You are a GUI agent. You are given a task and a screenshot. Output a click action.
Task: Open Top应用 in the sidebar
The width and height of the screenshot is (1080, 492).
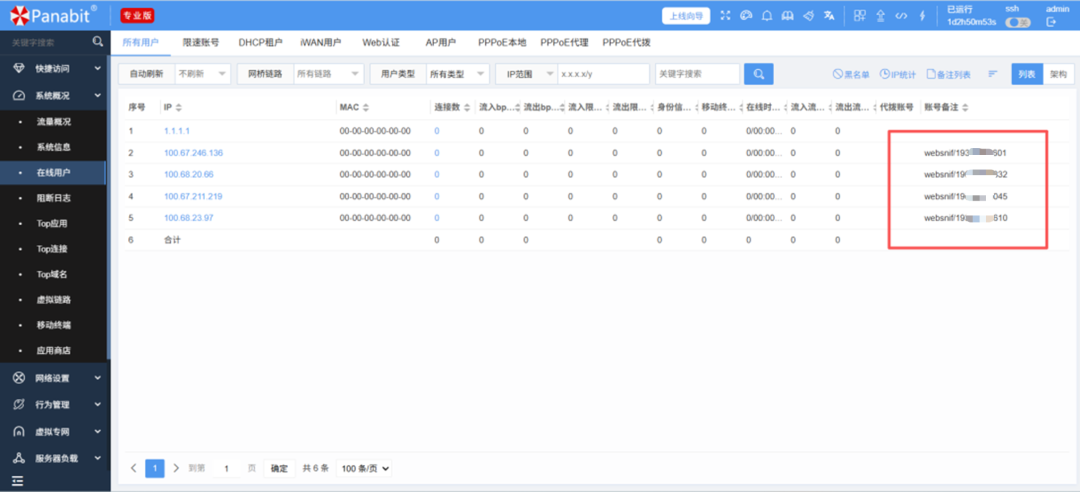(x=52, y=224)
